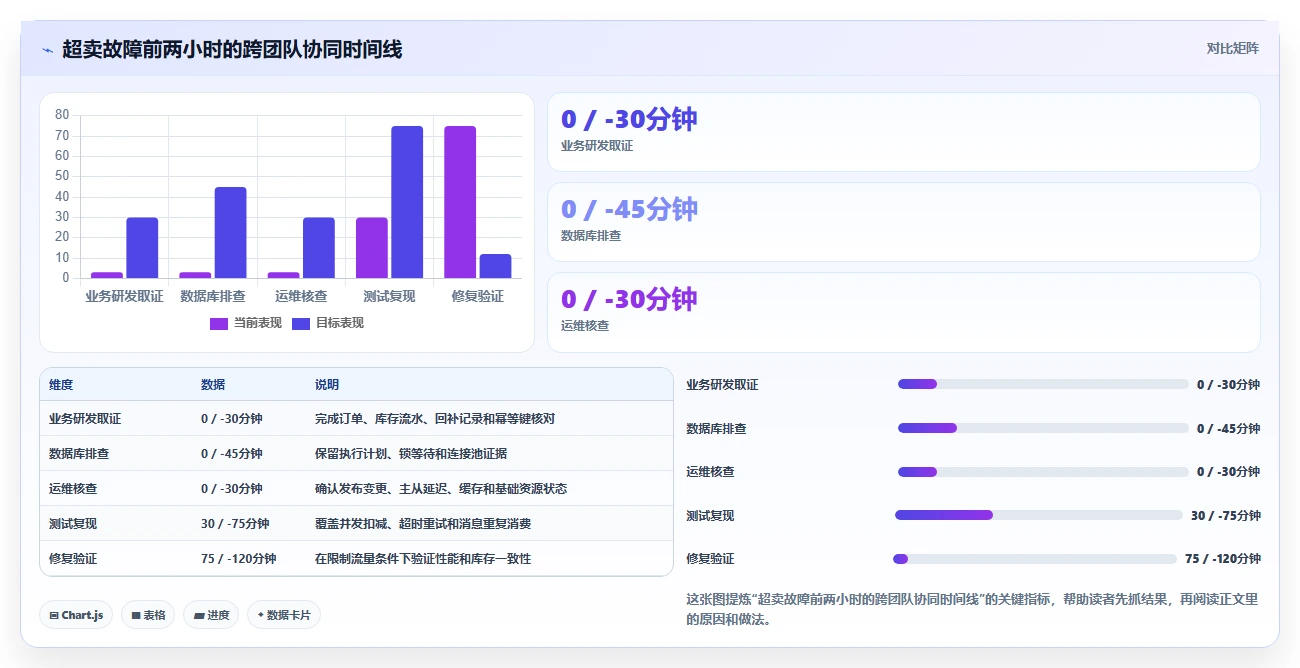This screenshot has width=1300, height=668.
Task: Click the 测试复现 progress bar
Action: (x=1039, y=515)
